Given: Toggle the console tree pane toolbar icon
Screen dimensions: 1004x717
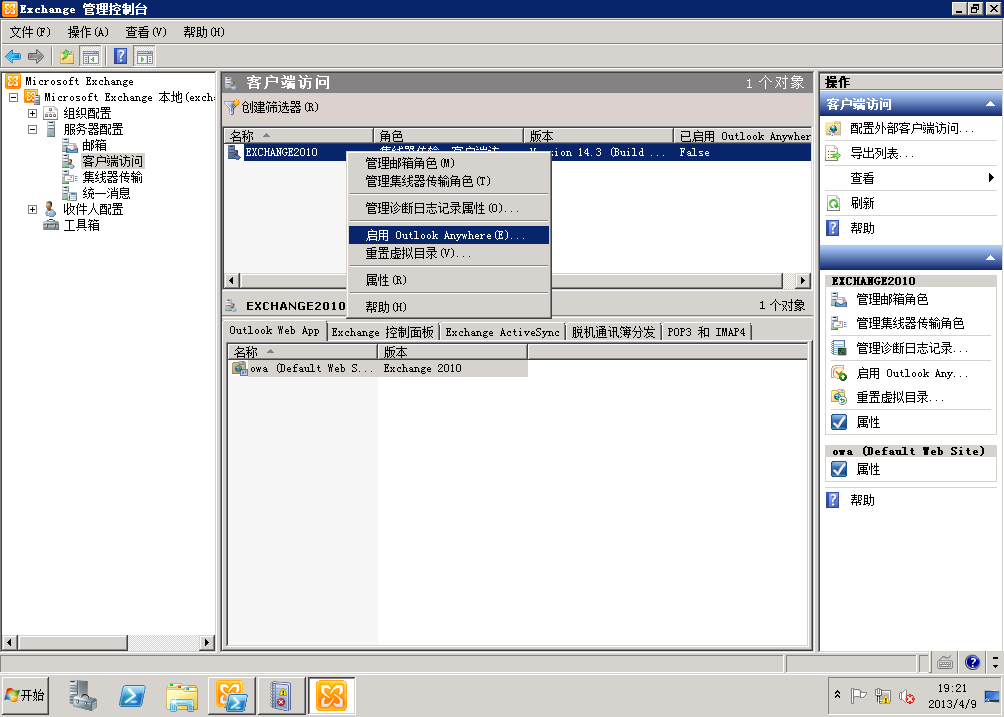Looking at the screenshot, I should click(x=90, y=56).
